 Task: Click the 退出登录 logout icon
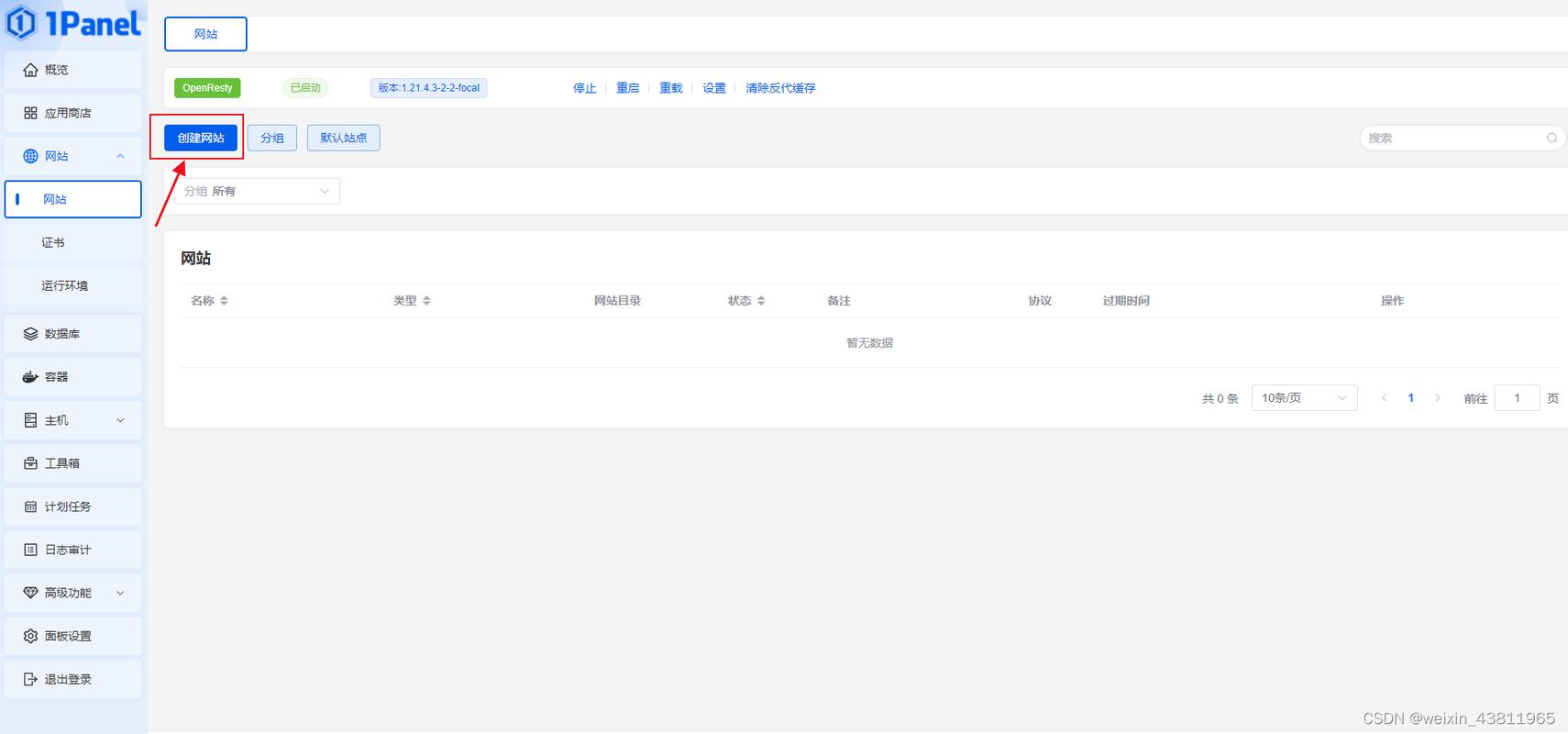pyautogui.click(x=30, y=679)
